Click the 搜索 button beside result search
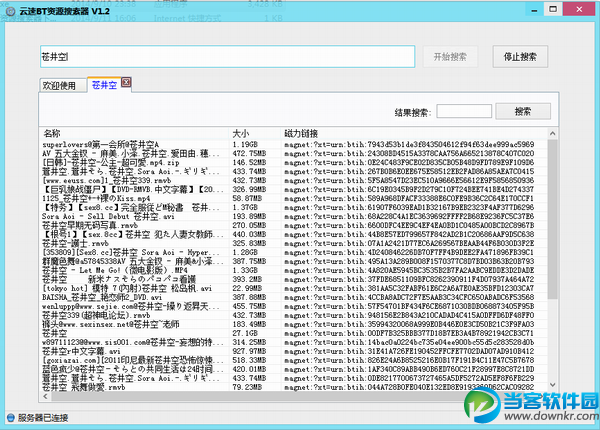 point(523,111)
